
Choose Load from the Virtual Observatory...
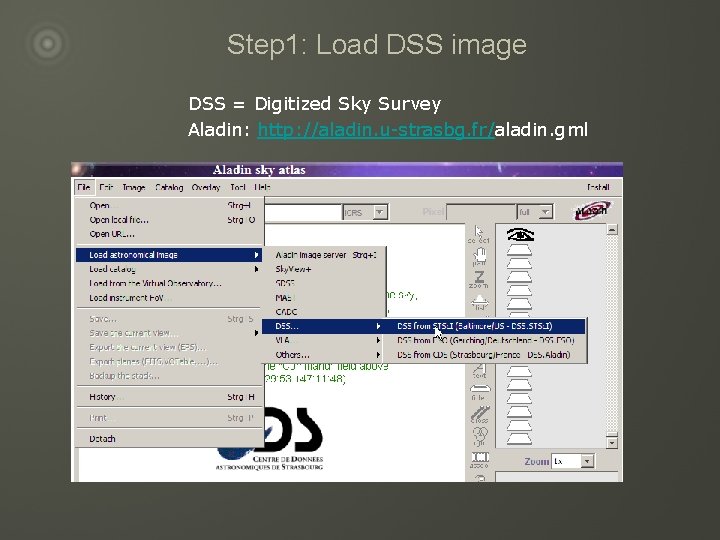[x=169, y=283]
